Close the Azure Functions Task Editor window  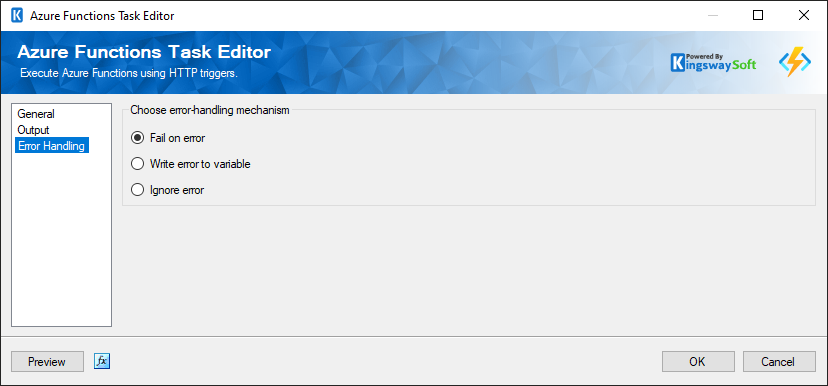804,15
